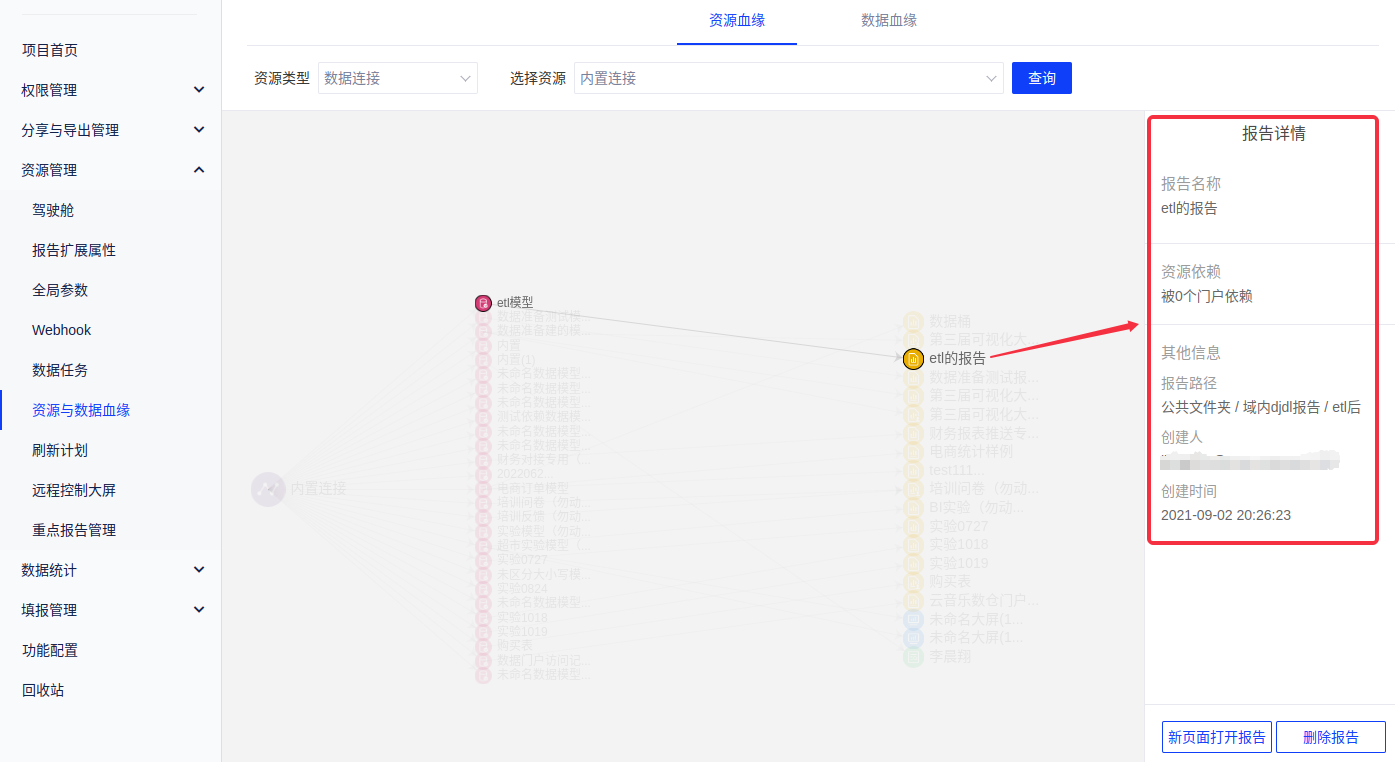1395x762 pixels.
Task: Select the 资源血缘 tab
Action: [737, 20]
